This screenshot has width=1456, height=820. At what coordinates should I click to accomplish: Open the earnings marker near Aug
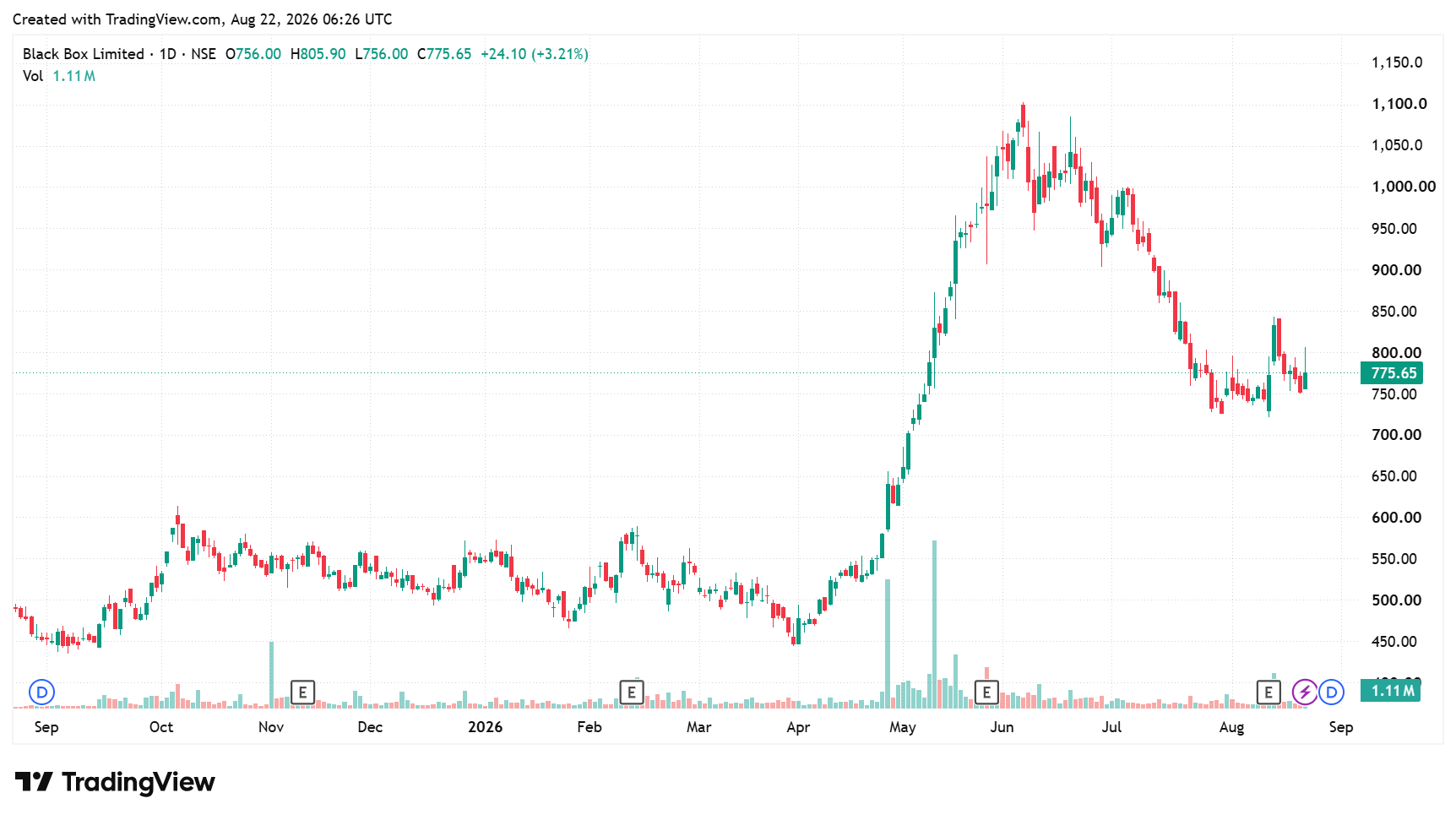[x=1269, y=692]
